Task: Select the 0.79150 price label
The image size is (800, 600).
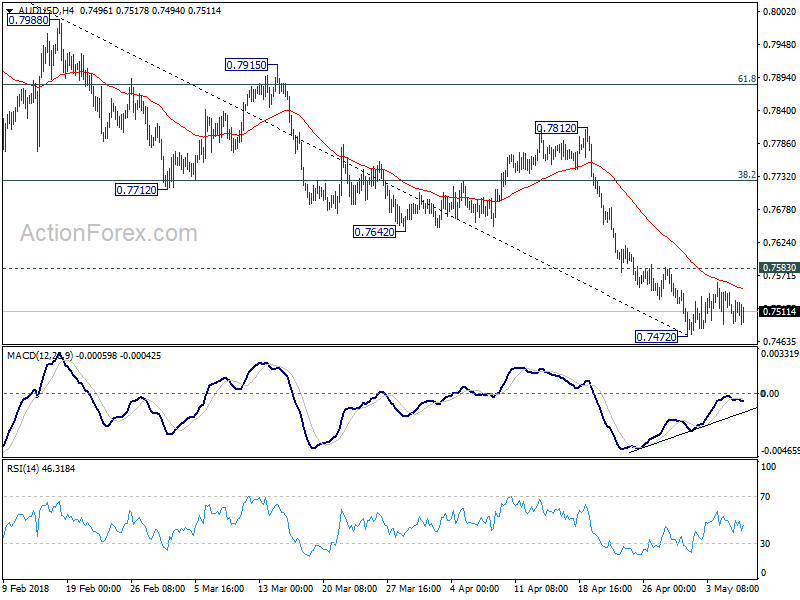Action: pyautogui.click(x=246, y=65)
